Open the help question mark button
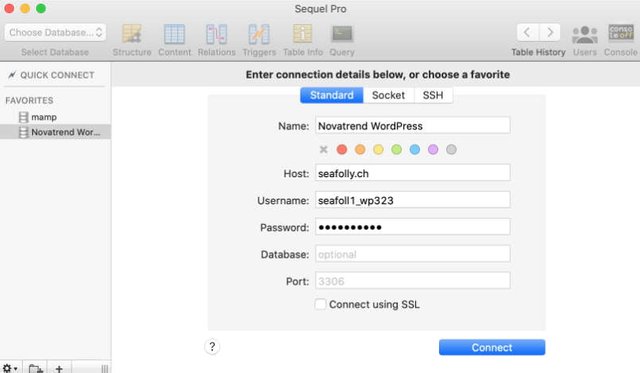Screen dimensions: 640x373 coord(212,347)
